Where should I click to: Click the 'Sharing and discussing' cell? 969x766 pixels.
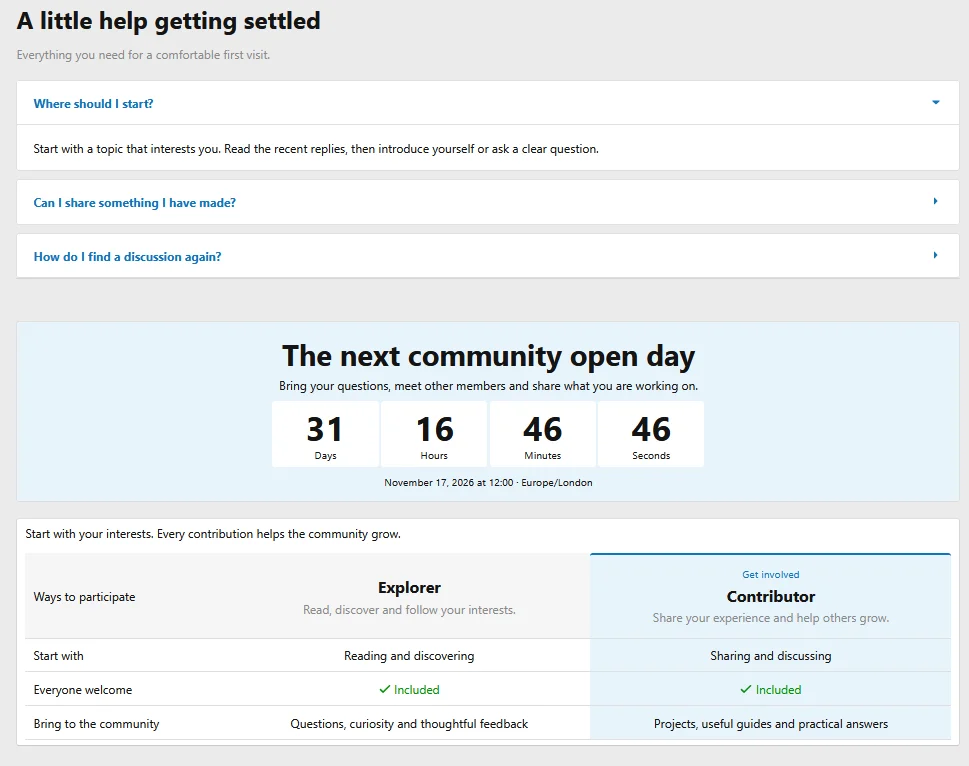coord(771,655)
